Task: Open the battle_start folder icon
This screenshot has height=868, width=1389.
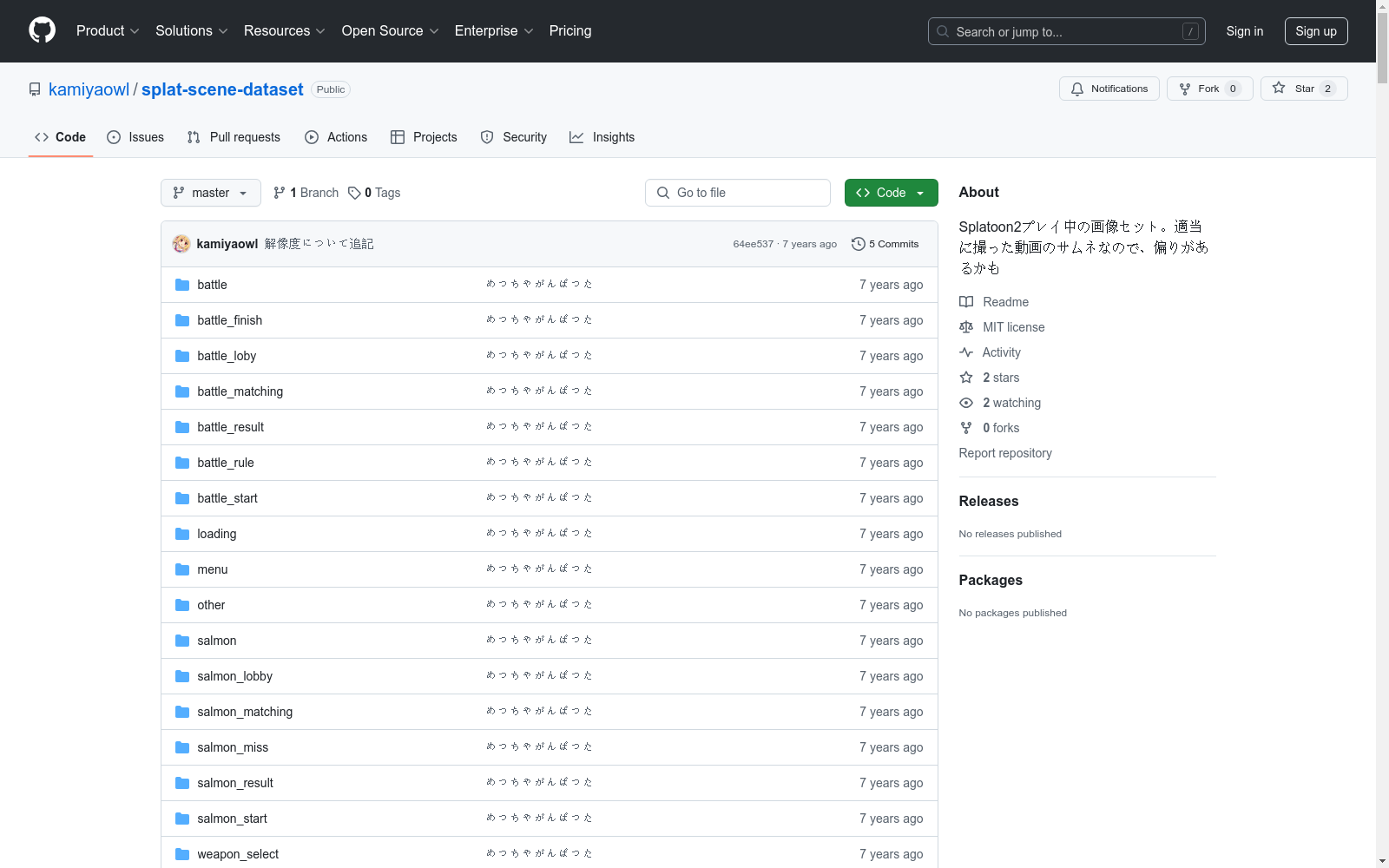Action: [182, 498]
